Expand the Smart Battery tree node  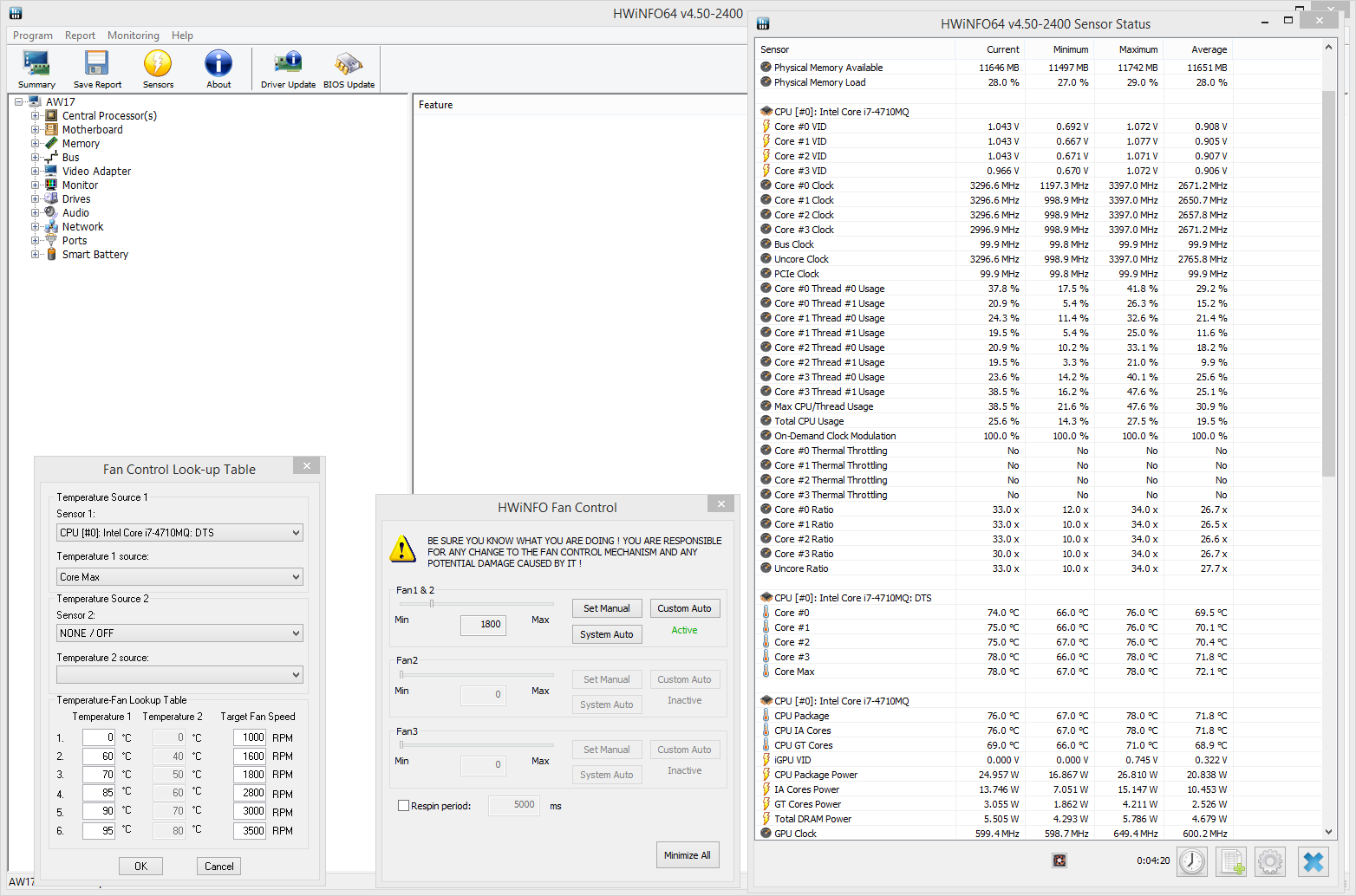35,254
